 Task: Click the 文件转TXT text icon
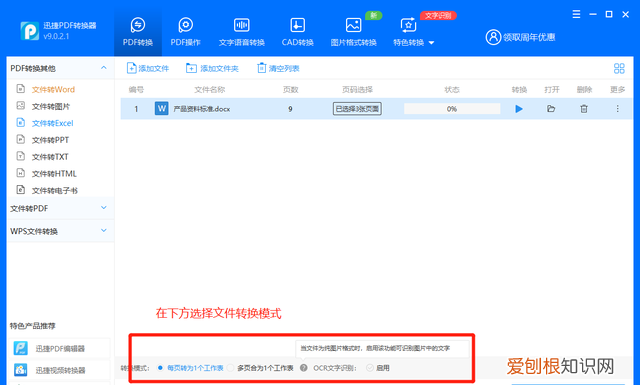(20, 156)
